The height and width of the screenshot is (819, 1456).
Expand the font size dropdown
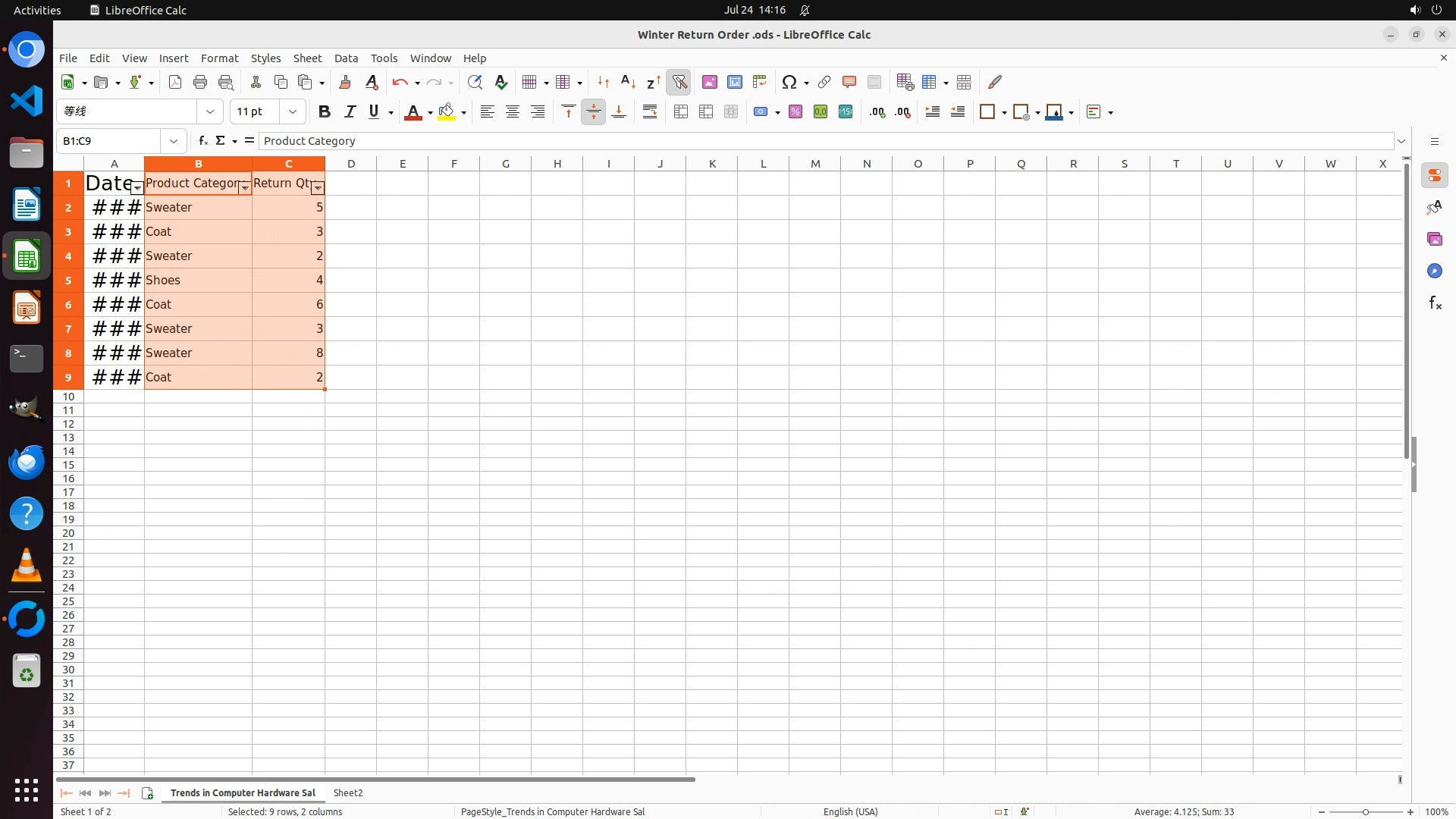[292, 111]
